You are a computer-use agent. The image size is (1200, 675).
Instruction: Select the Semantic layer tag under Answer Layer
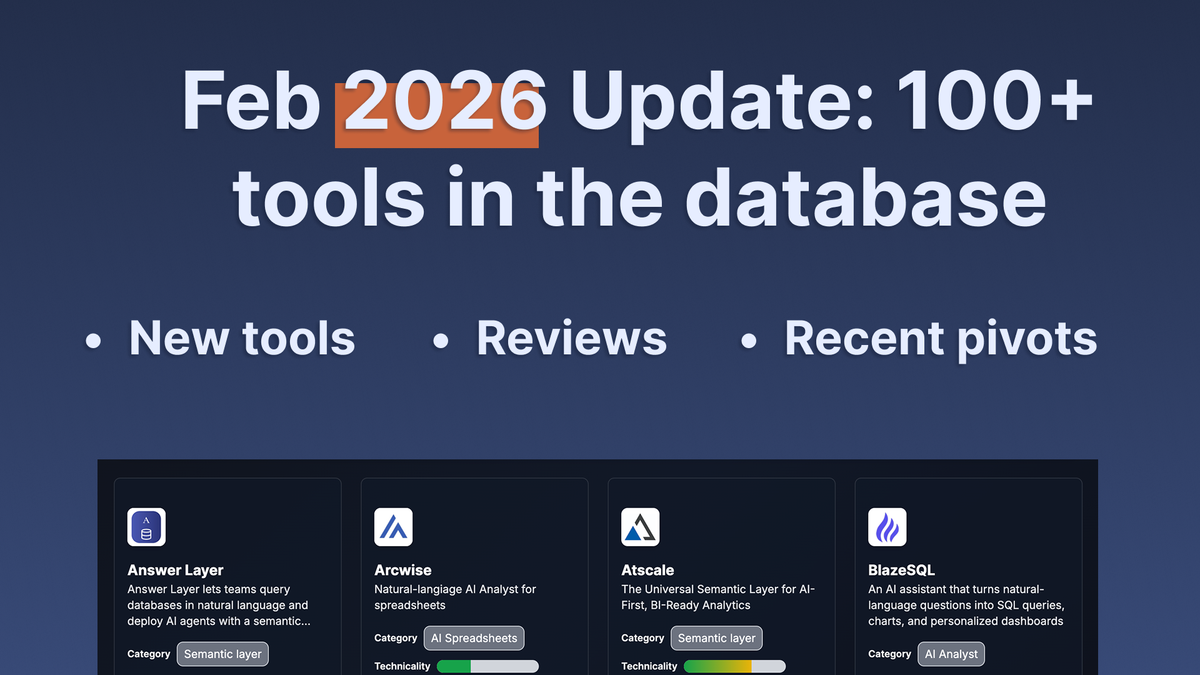[222, 654]
